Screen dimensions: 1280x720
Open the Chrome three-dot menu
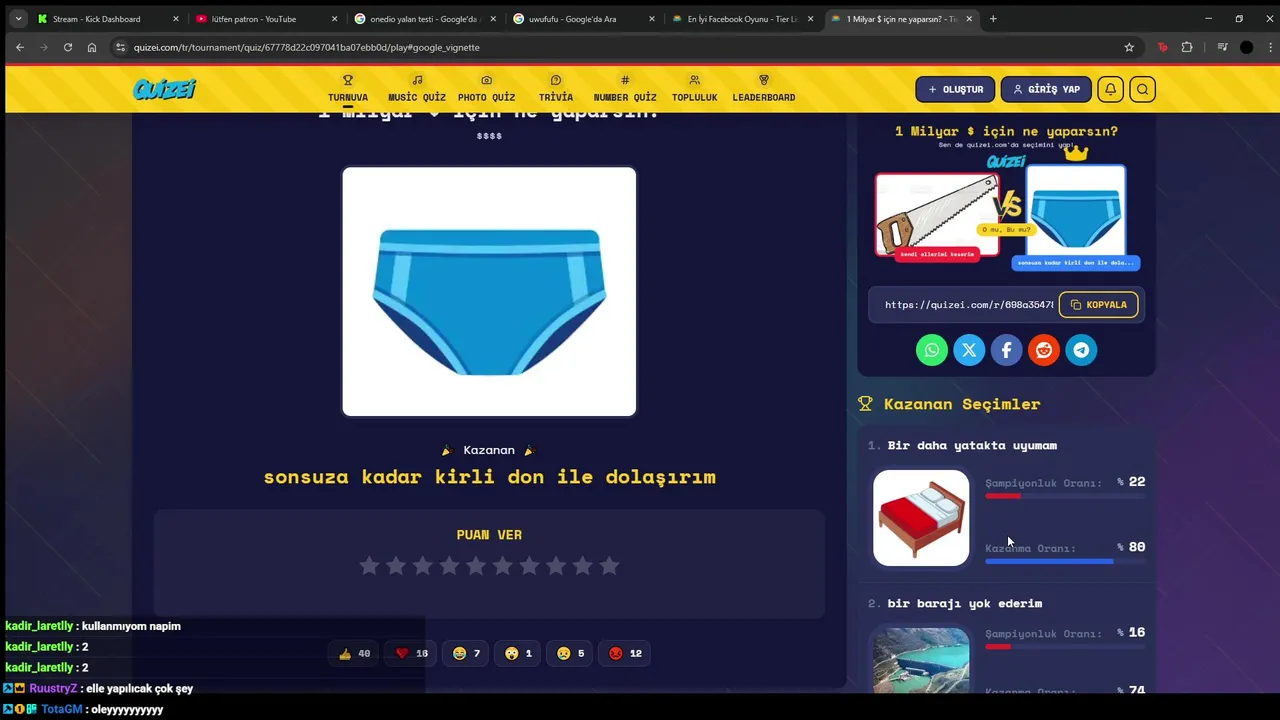pos(1271,47)
